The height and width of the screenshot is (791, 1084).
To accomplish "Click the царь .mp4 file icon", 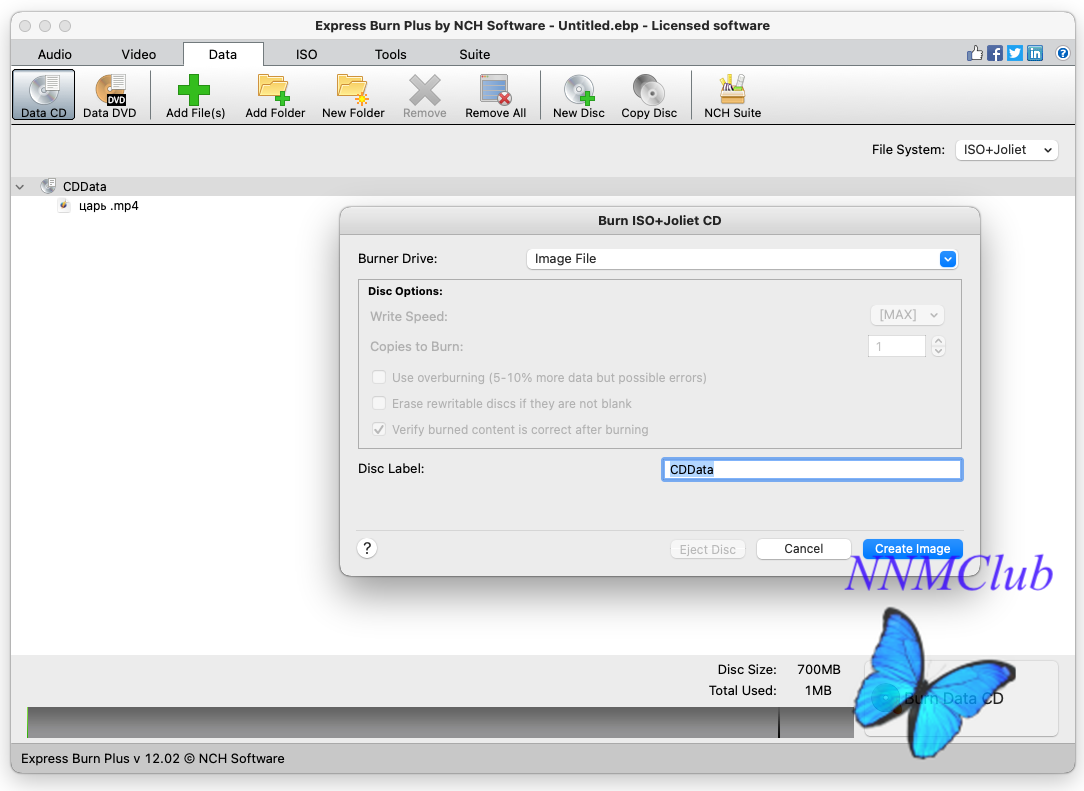I will pos(64,205).
